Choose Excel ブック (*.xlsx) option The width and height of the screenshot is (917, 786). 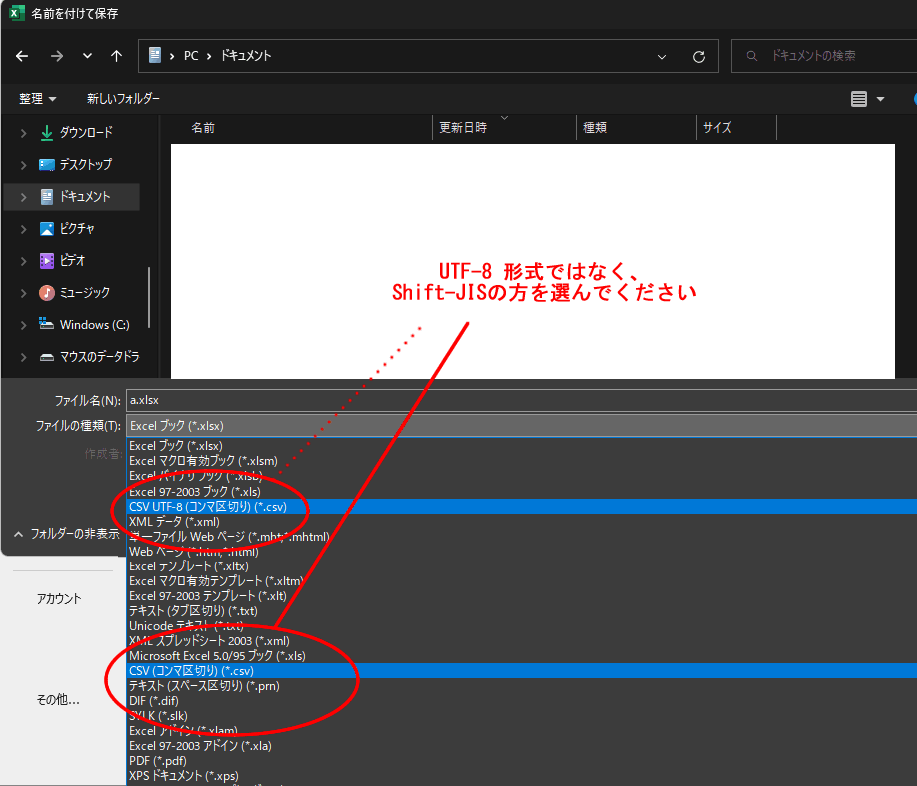pyautogui.click(x=521, y=446)
